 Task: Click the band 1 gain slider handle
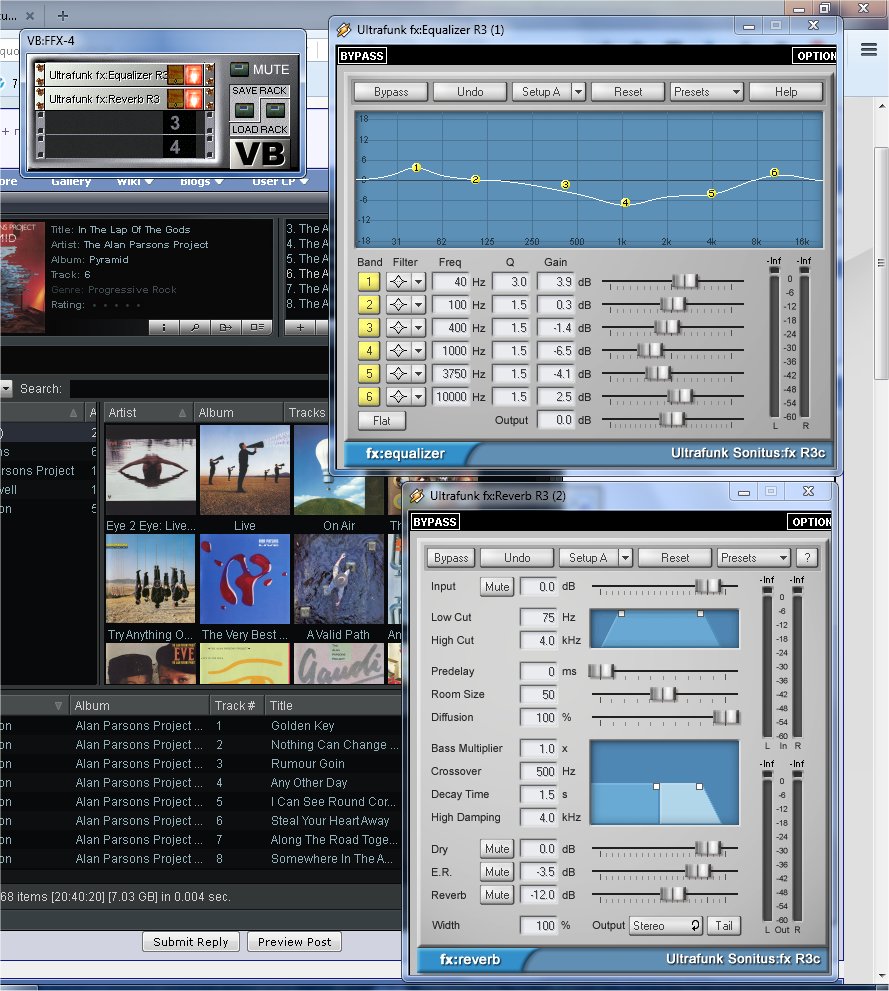684,281
